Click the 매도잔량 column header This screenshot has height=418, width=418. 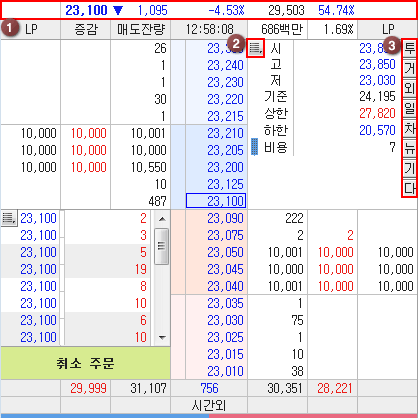pyautogui.click(x=140, y=29)
